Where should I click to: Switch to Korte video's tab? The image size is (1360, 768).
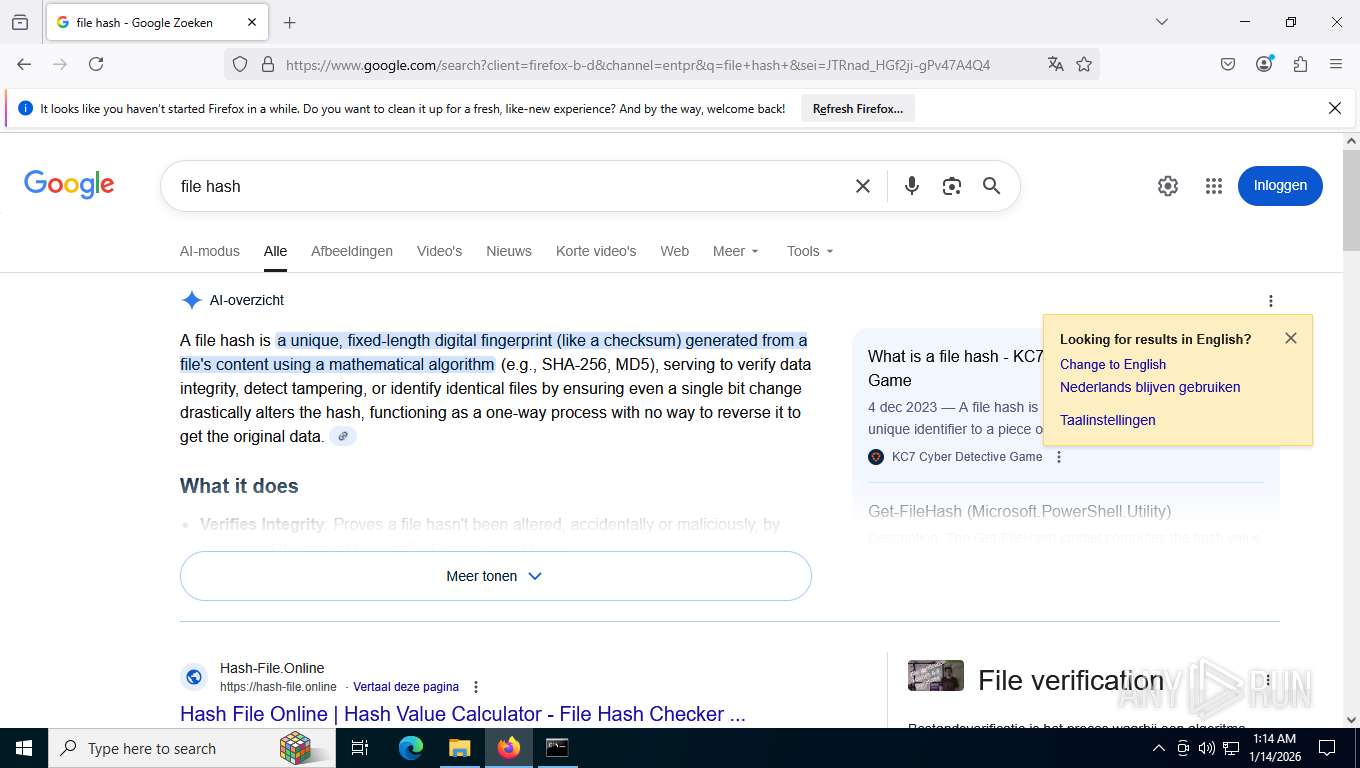(x=596, y=251)
